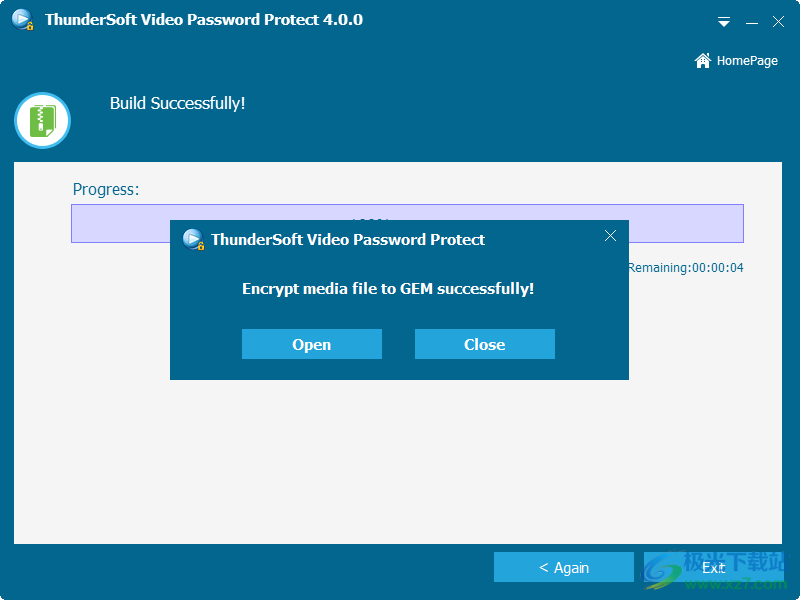Viewport: 800px width, 600px height.
Task: Click the house icon beside HomePage
Action: click(x=703, y=61)
